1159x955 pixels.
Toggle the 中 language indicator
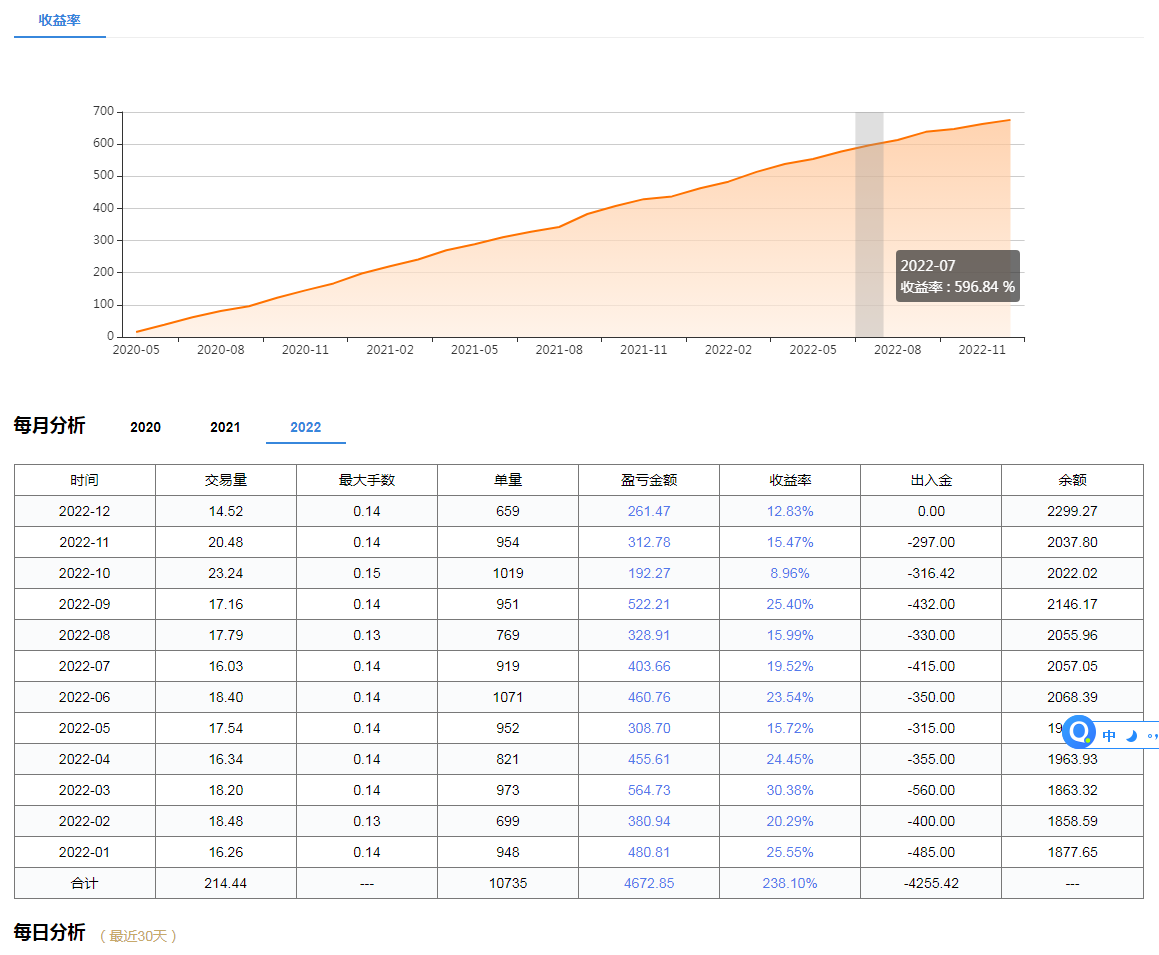tap(1109, 735)
